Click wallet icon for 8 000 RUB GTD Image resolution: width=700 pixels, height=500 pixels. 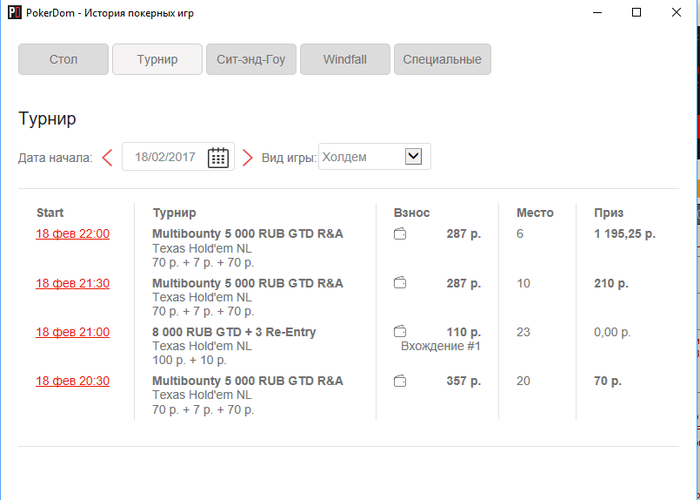[400, 332]
